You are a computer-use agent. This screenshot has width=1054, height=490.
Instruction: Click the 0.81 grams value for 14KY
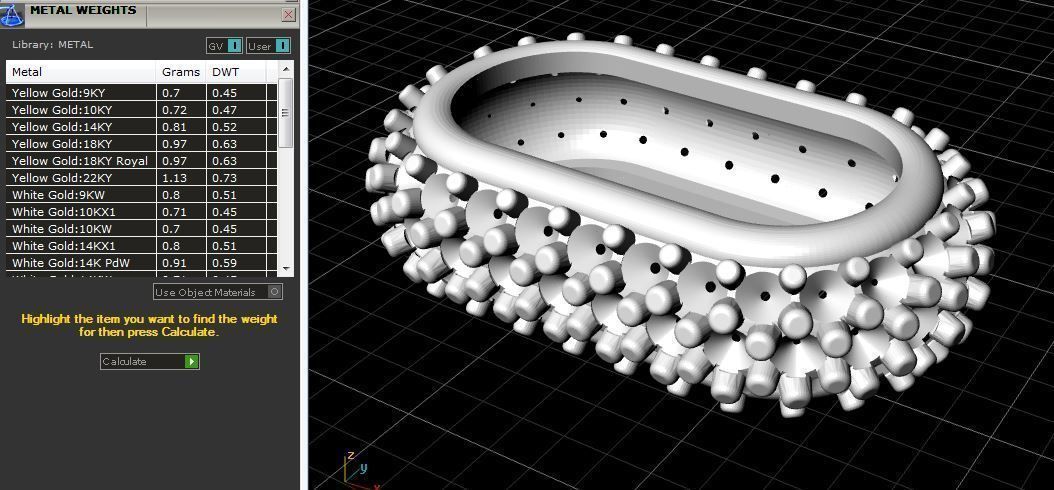[174, 127]
